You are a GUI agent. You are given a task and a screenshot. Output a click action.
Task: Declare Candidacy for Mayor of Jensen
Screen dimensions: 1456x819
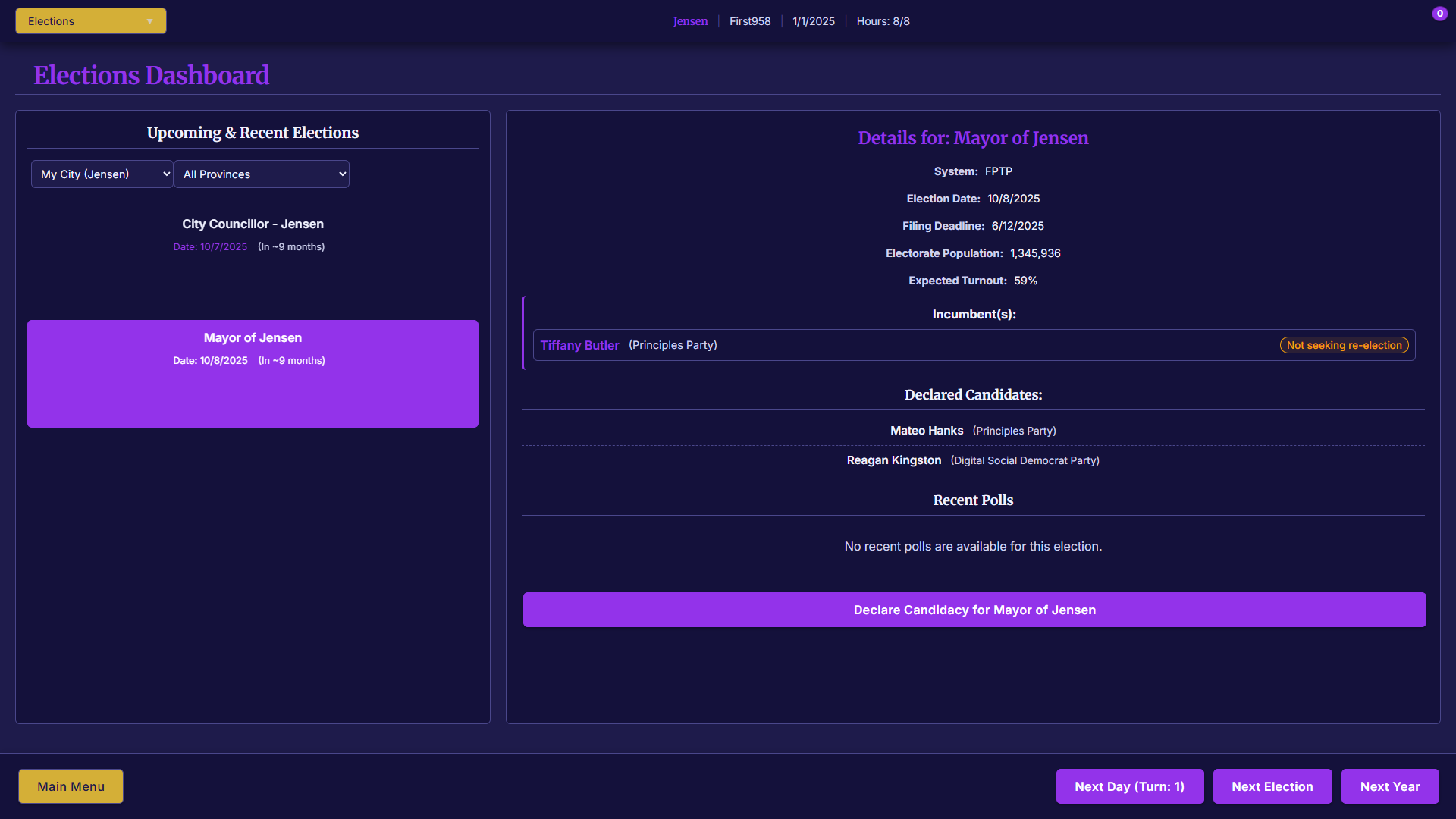974,610
